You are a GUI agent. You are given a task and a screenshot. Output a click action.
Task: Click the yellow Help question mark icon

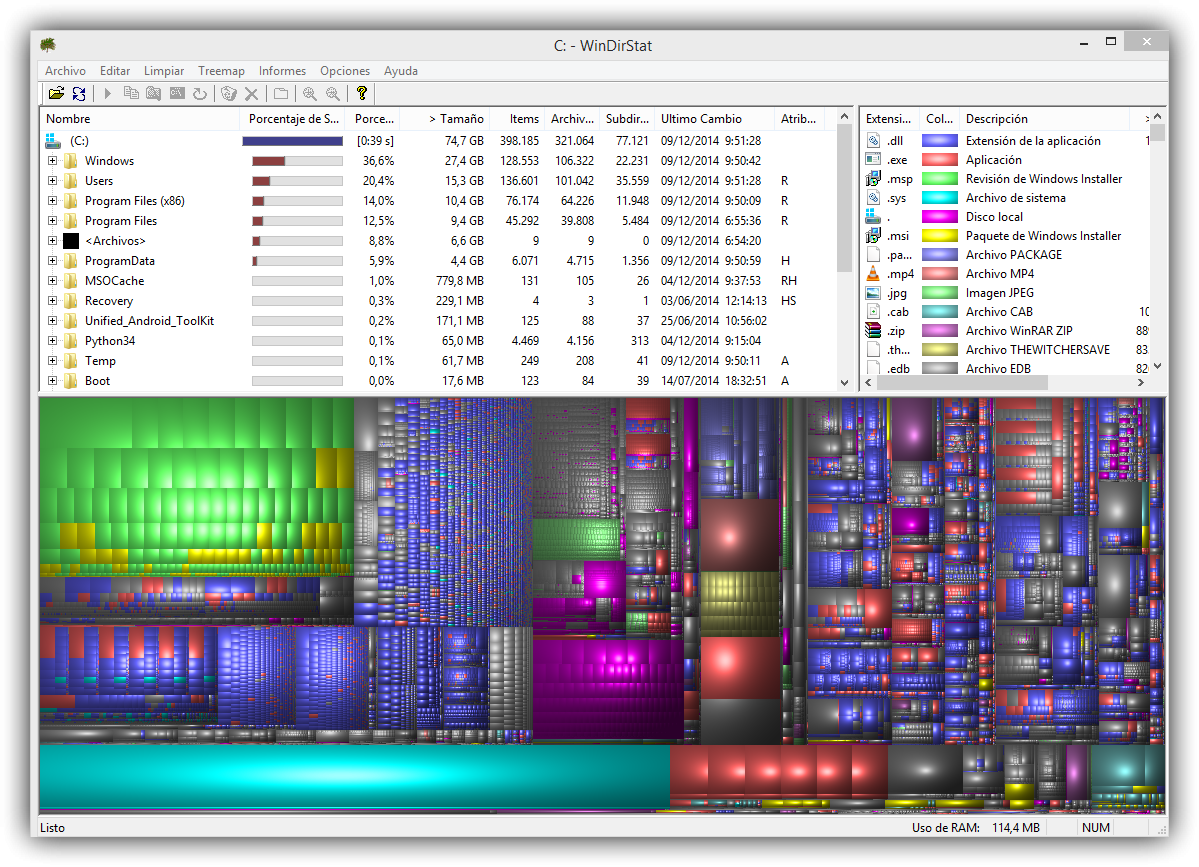click(362, 93)
